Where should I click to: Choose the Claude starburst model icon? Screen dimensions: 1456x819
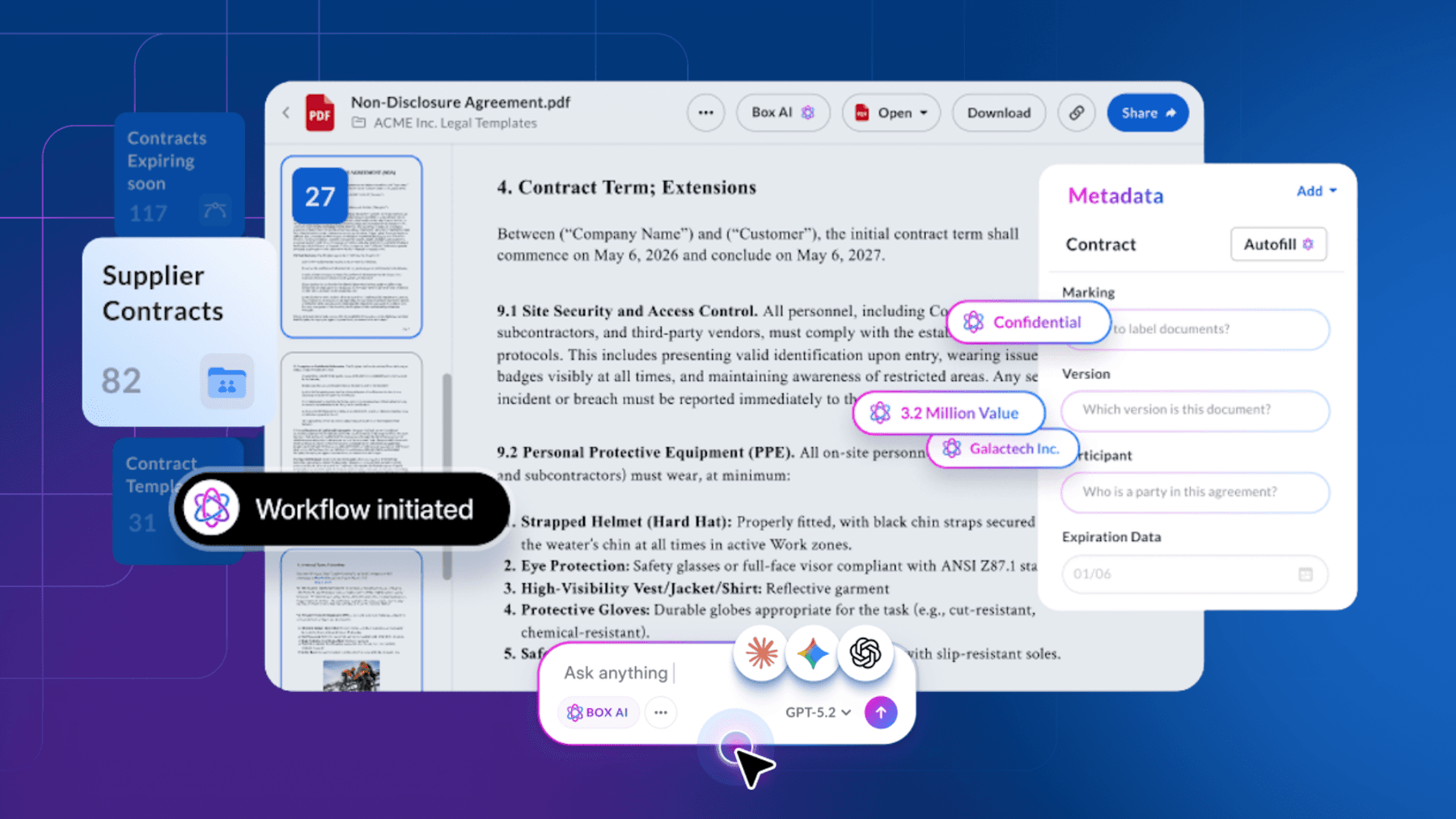(x=761, y=652)
